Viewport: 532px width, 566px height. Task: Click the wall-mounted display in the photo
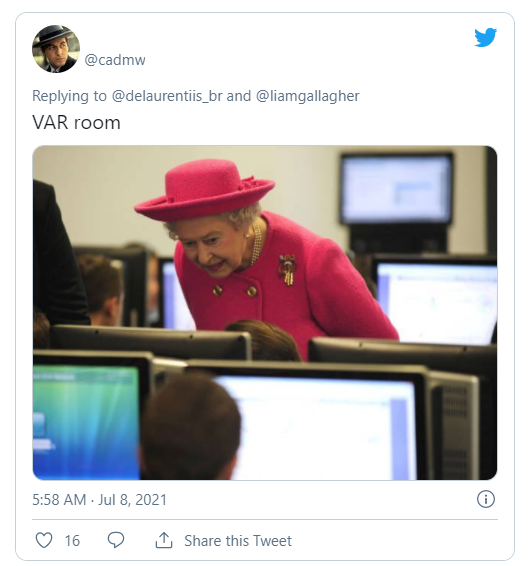[396, 189]
